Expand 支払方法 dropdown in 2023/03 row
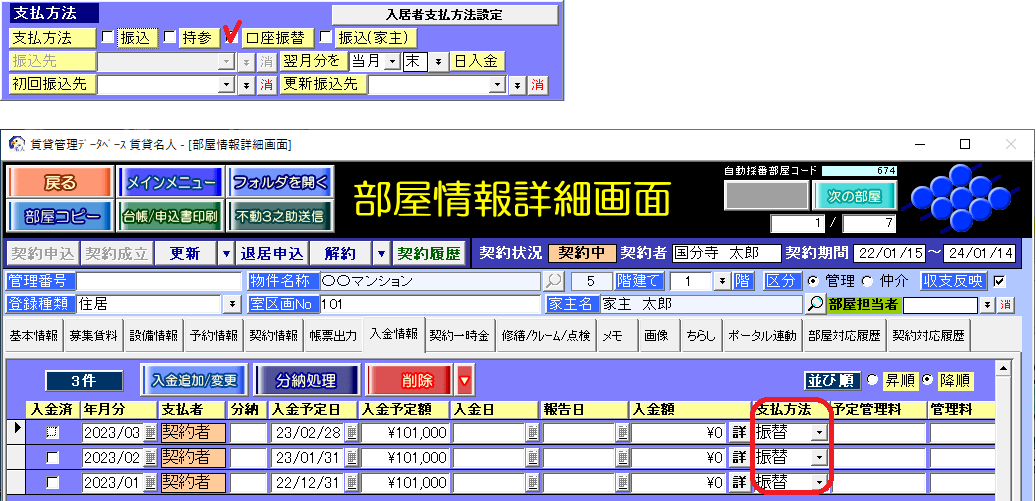 [819, 432]
